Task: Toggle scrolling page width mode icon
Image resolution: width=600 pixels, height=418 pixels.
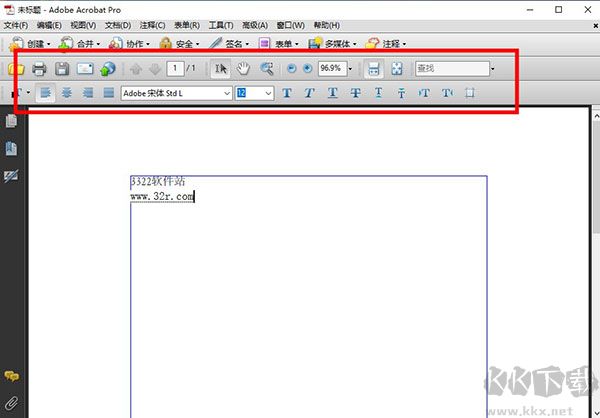Action: (373, 69)
